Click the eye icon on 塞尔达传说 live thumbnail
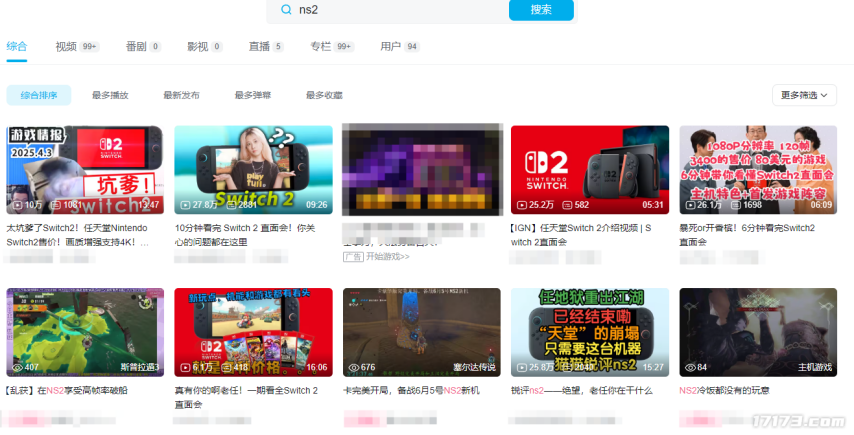 352,367
